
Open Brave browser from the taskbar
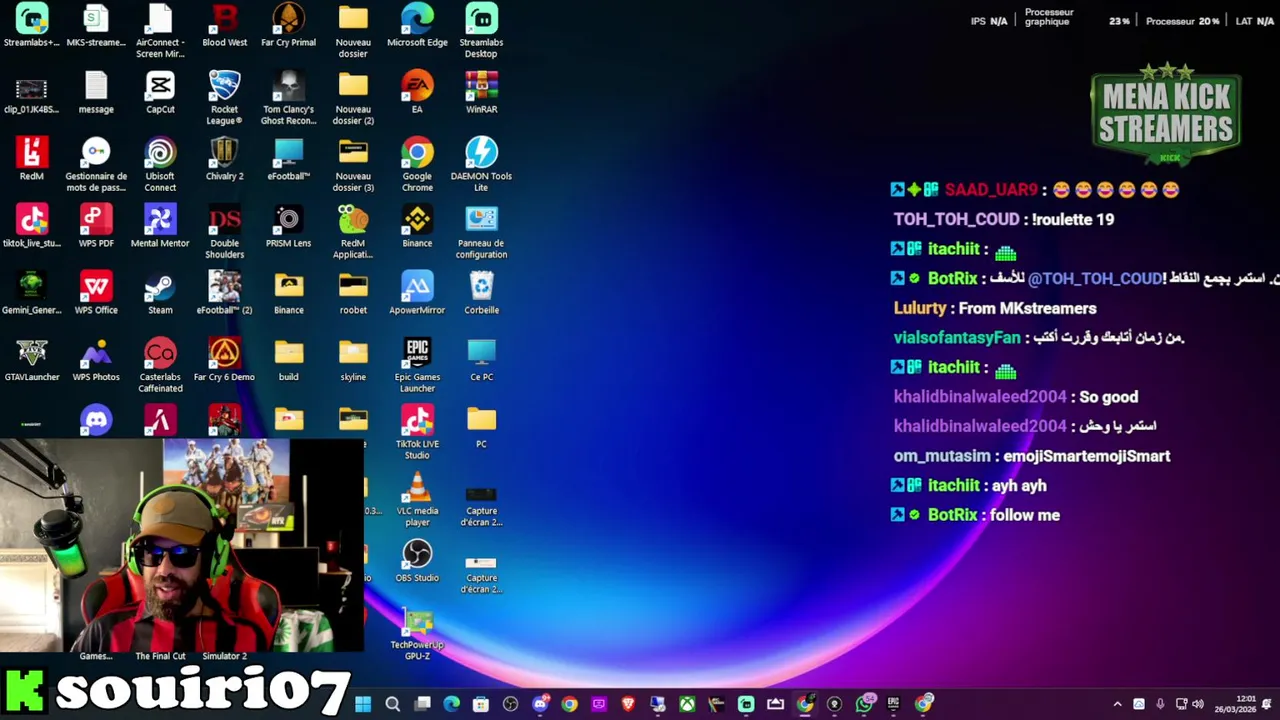click(x=628, y=704)
